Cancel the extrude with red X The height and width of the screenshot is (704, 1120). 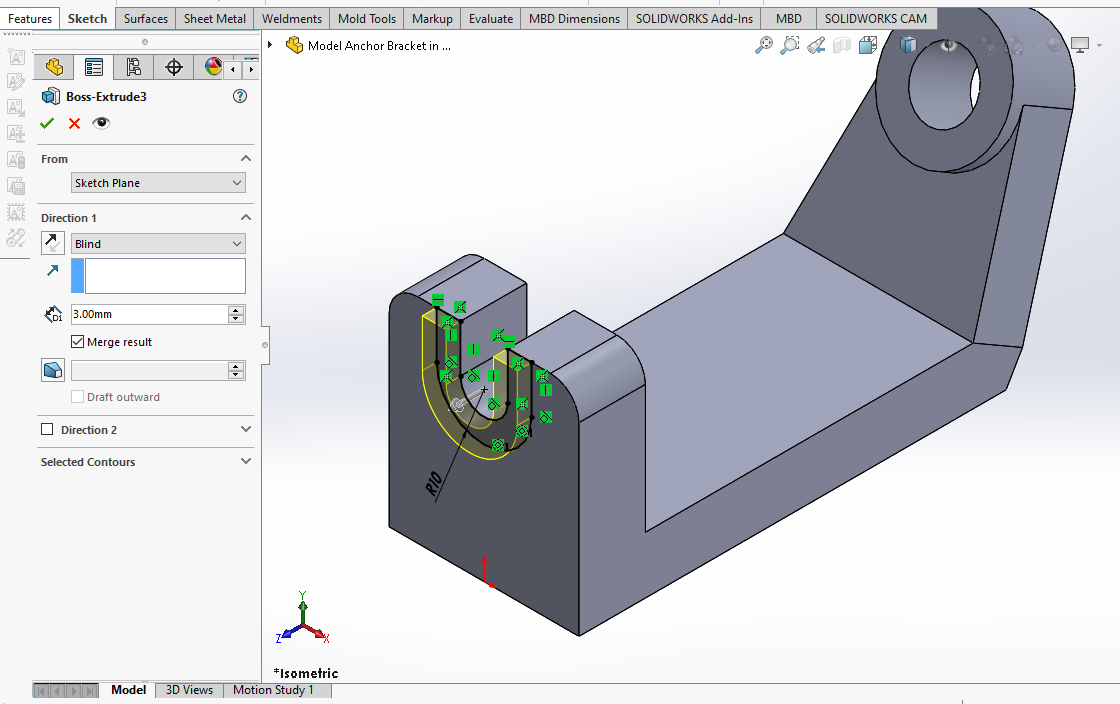coord(74,123)
